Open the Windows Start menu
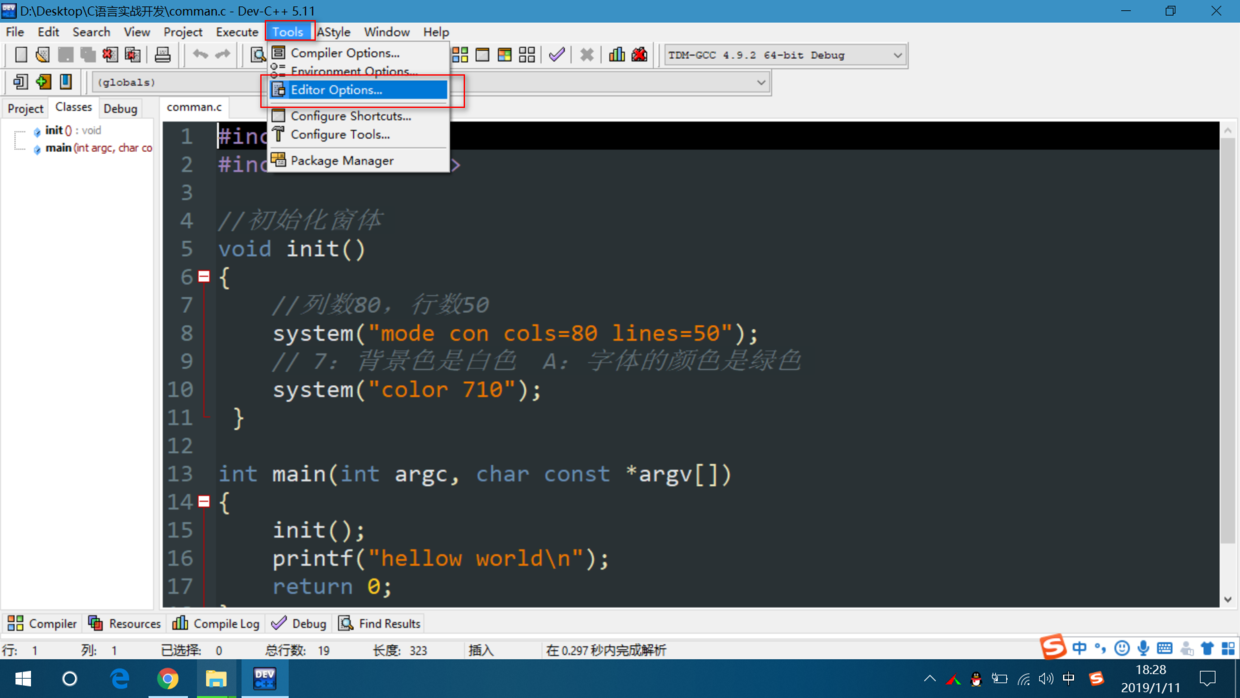Screen dimensions: 1240x698 coord(23,678)
